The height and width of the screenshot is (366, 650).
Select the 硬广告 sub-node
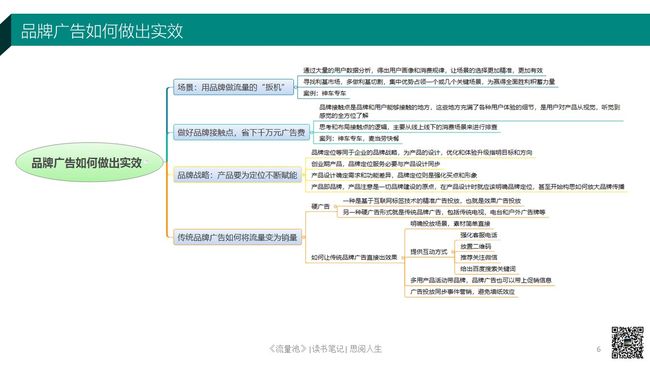[320, 206]
